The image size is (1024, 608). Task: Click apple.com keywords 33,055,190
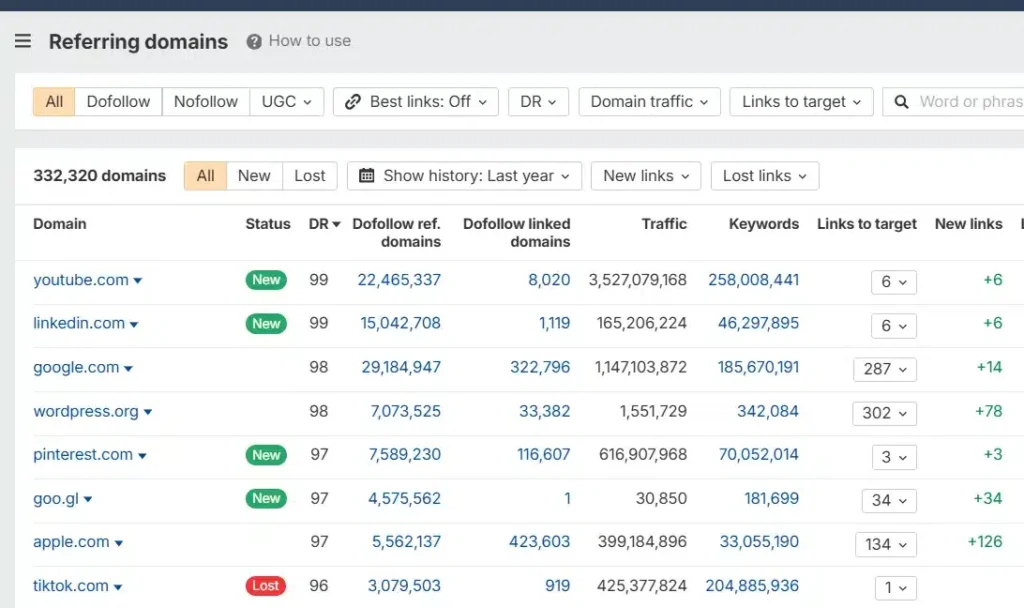click(x=759, y=542)
